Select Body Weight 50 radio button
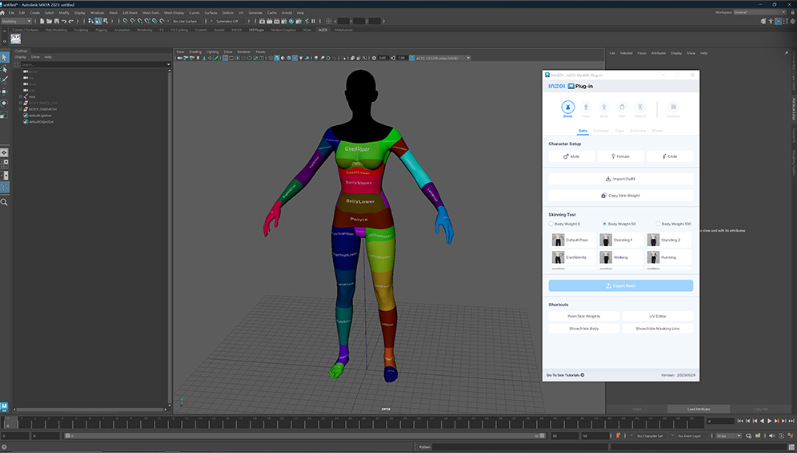 605,224
